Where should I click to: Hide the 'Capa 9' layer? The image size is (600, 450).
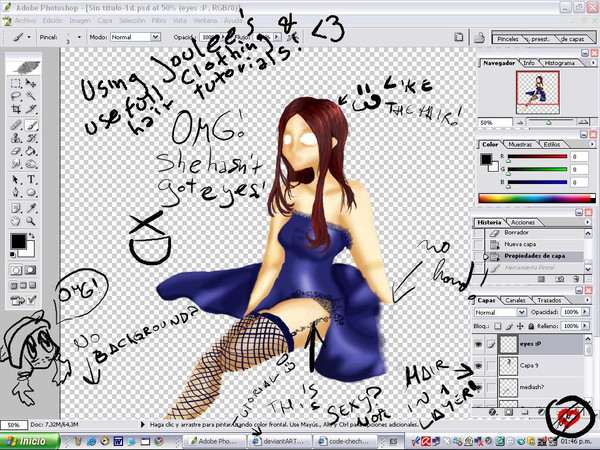coord(478,366)
